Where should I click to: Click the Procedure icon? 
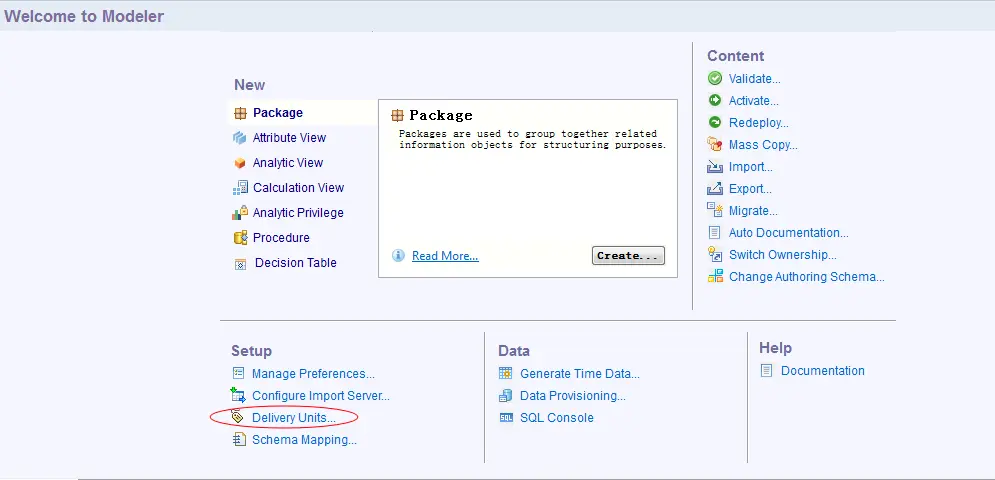(x=240, y=238)
